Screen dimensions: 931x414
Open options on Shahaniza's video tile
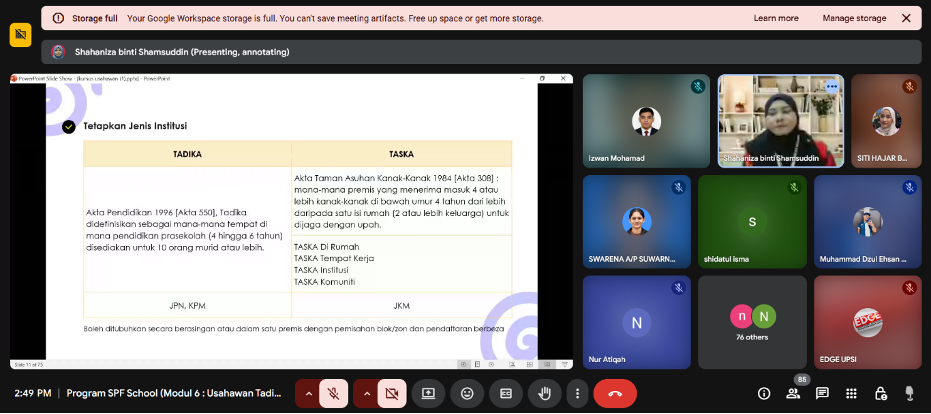(x=831, y=86)
